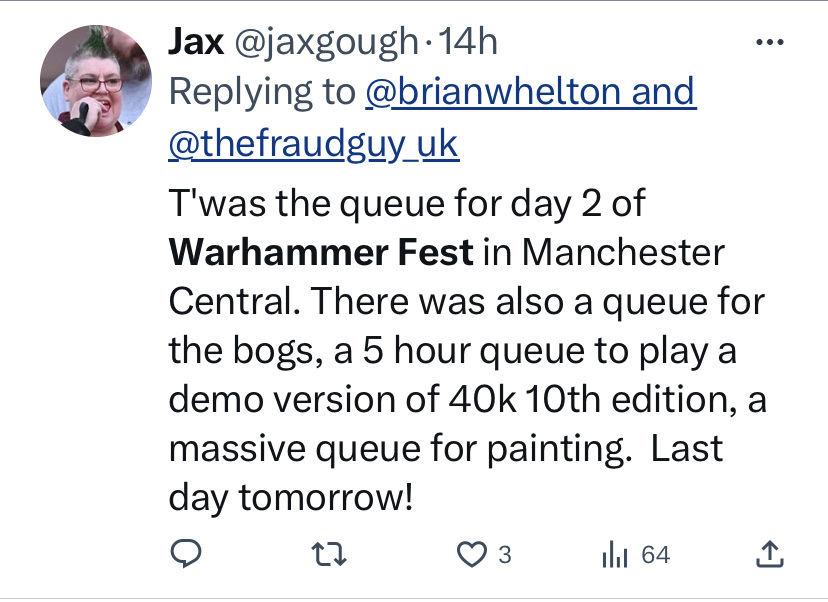
Task: Click the 'Last day tomorrow!' text
Action: [290, 497]
